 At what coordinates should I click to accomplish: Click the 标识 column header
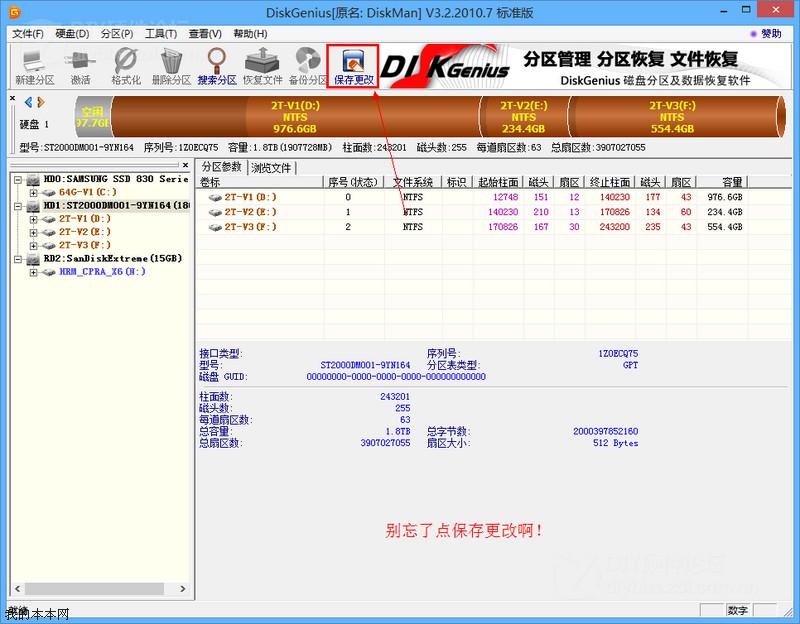457,182
